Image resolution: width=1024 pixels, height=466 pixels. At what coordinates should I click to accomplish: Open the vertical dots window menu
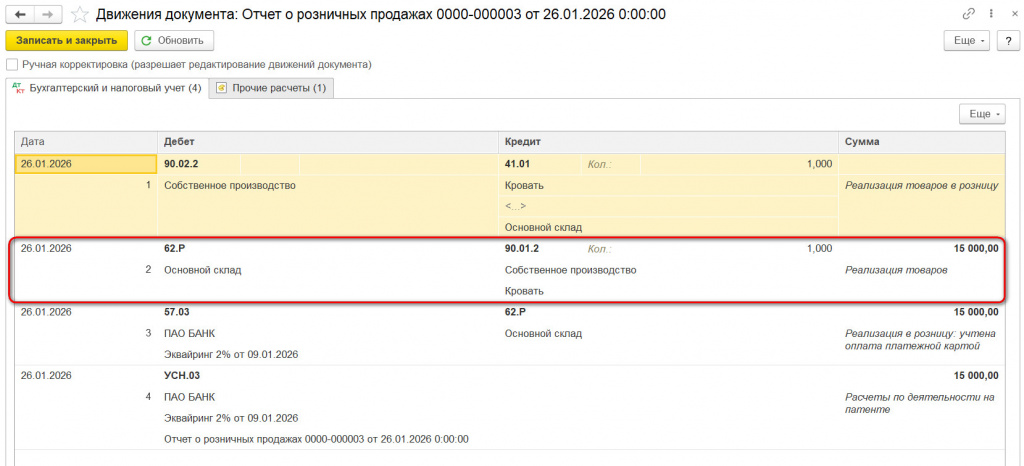[991, 14]
